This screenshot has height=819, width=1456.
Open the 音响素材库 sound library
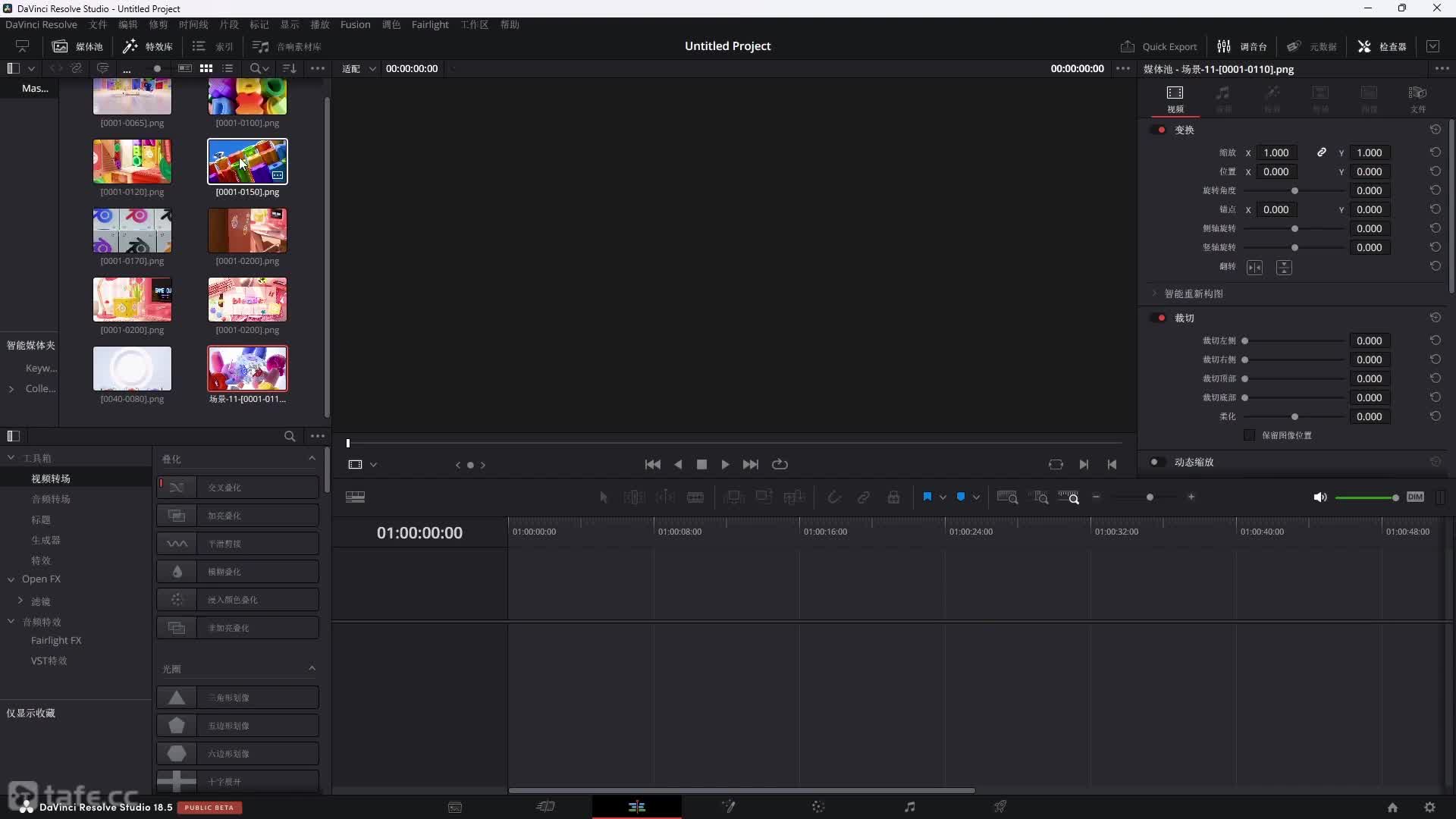click(287, 46)
